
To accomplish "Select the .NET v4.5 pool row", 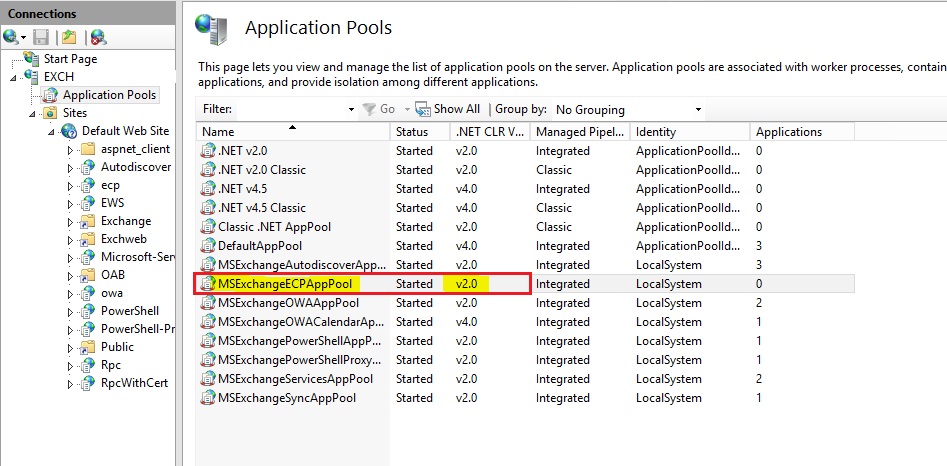I will [x=525, y=189].
